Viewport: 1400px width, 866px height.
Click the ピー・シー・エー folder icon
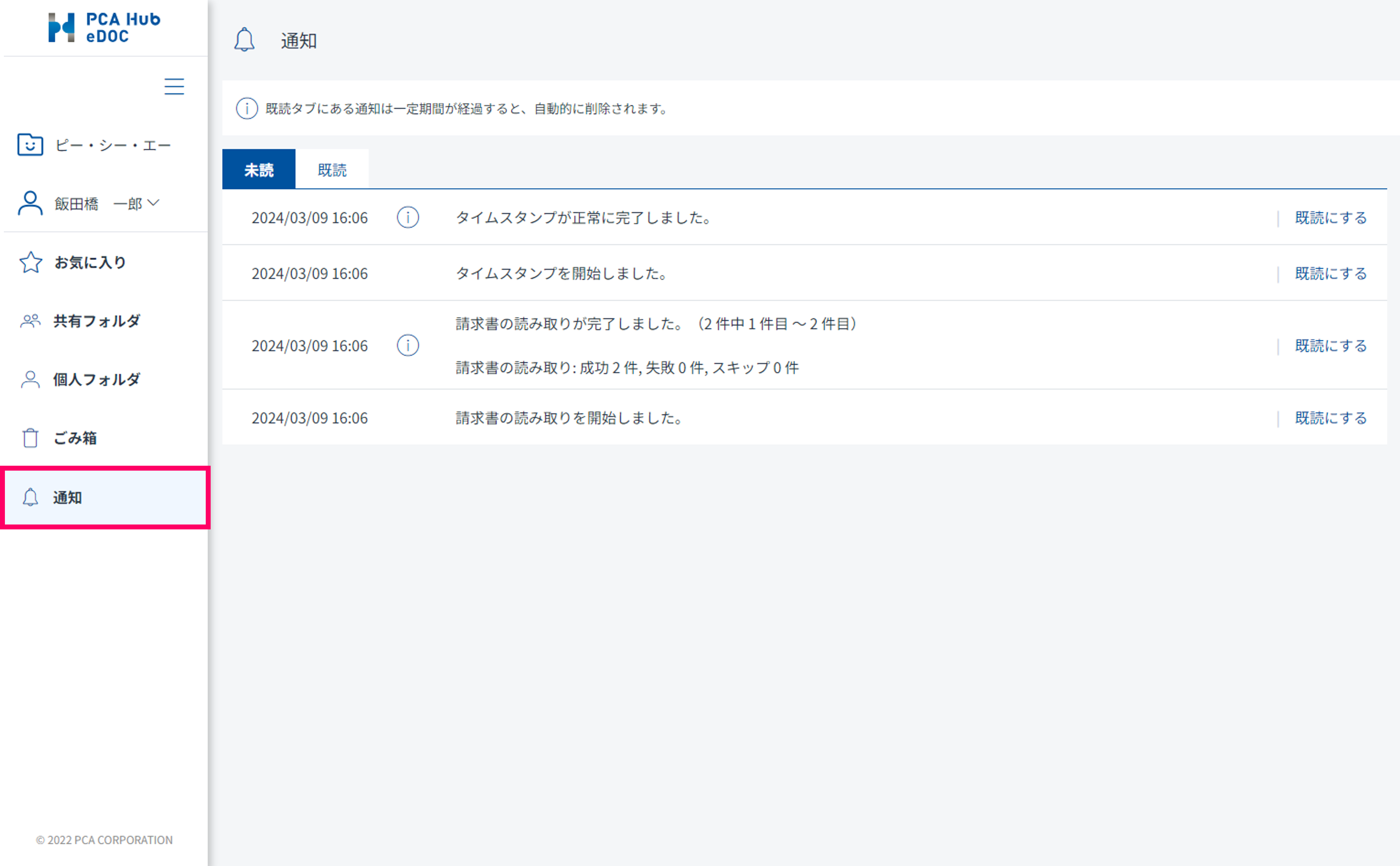[30, 145]
